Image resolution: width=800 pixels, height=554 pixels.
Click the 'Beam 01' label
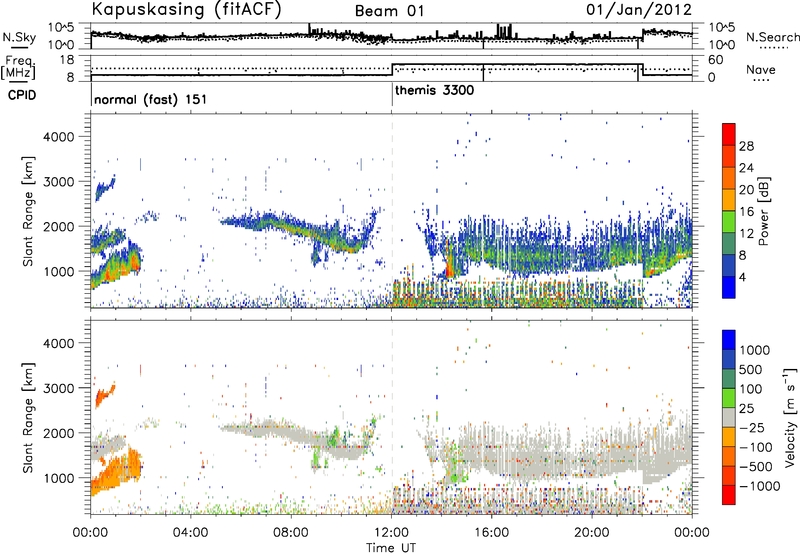(x=389, y=11)
